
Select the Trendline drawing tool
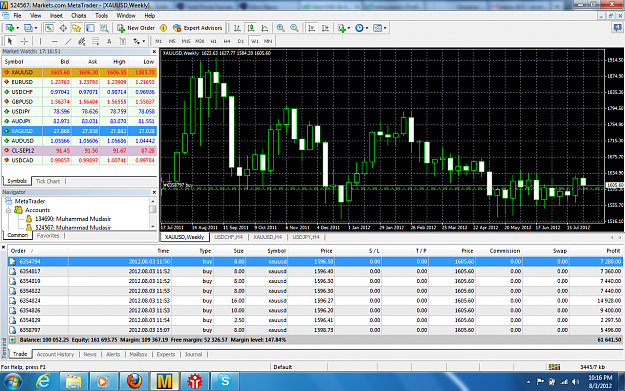(x=68, y=41)
